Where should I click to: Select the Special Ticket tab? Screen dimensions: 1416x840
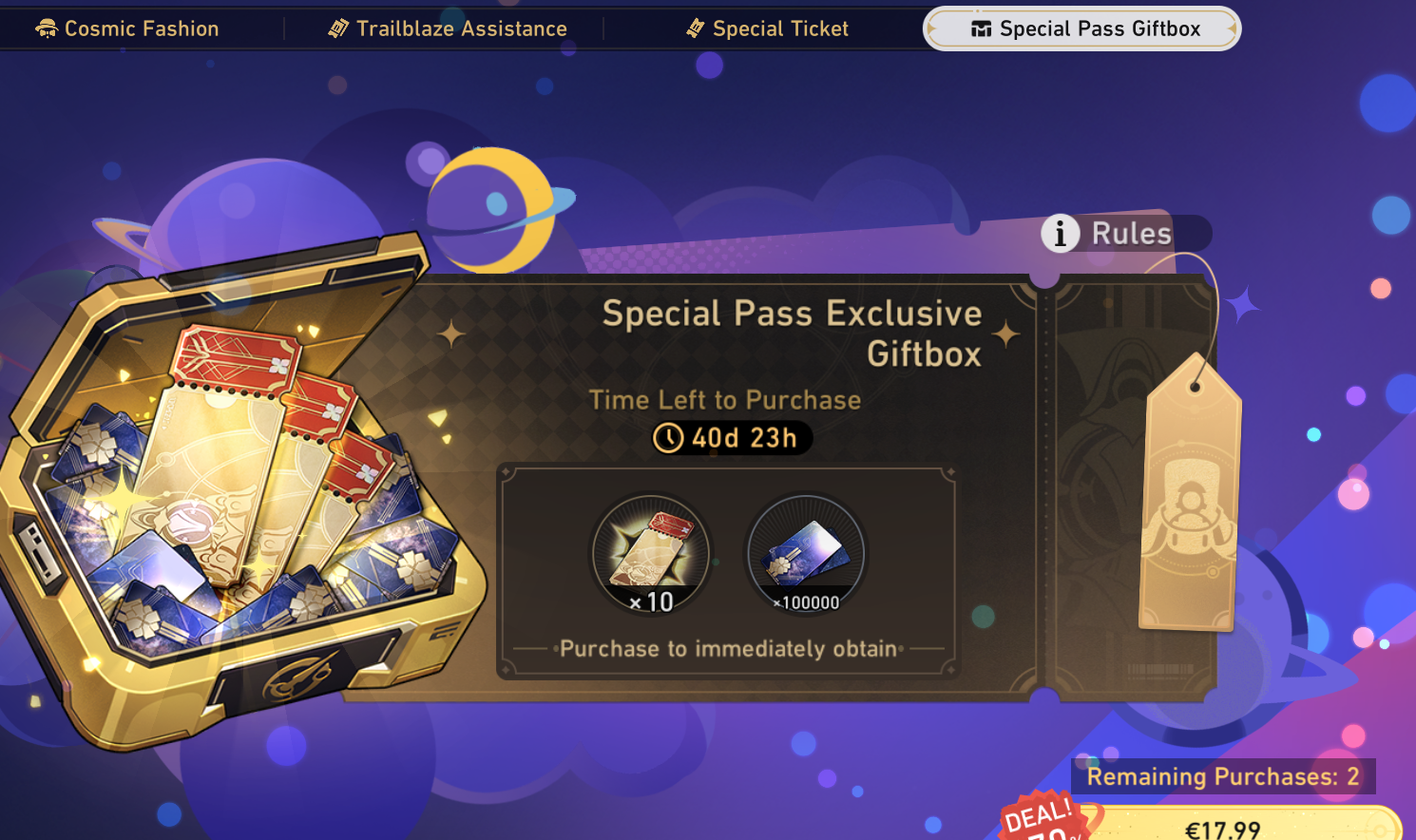click(x=767, y=29)
